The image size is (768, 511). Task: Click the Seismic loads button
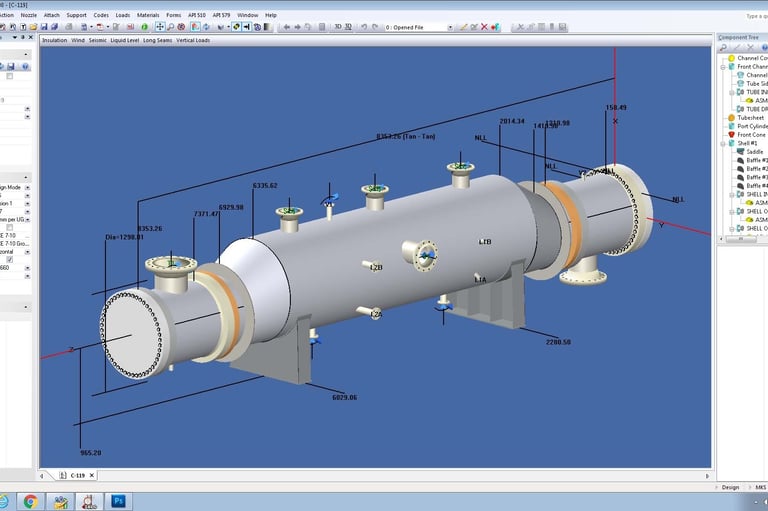pos(97,40)
